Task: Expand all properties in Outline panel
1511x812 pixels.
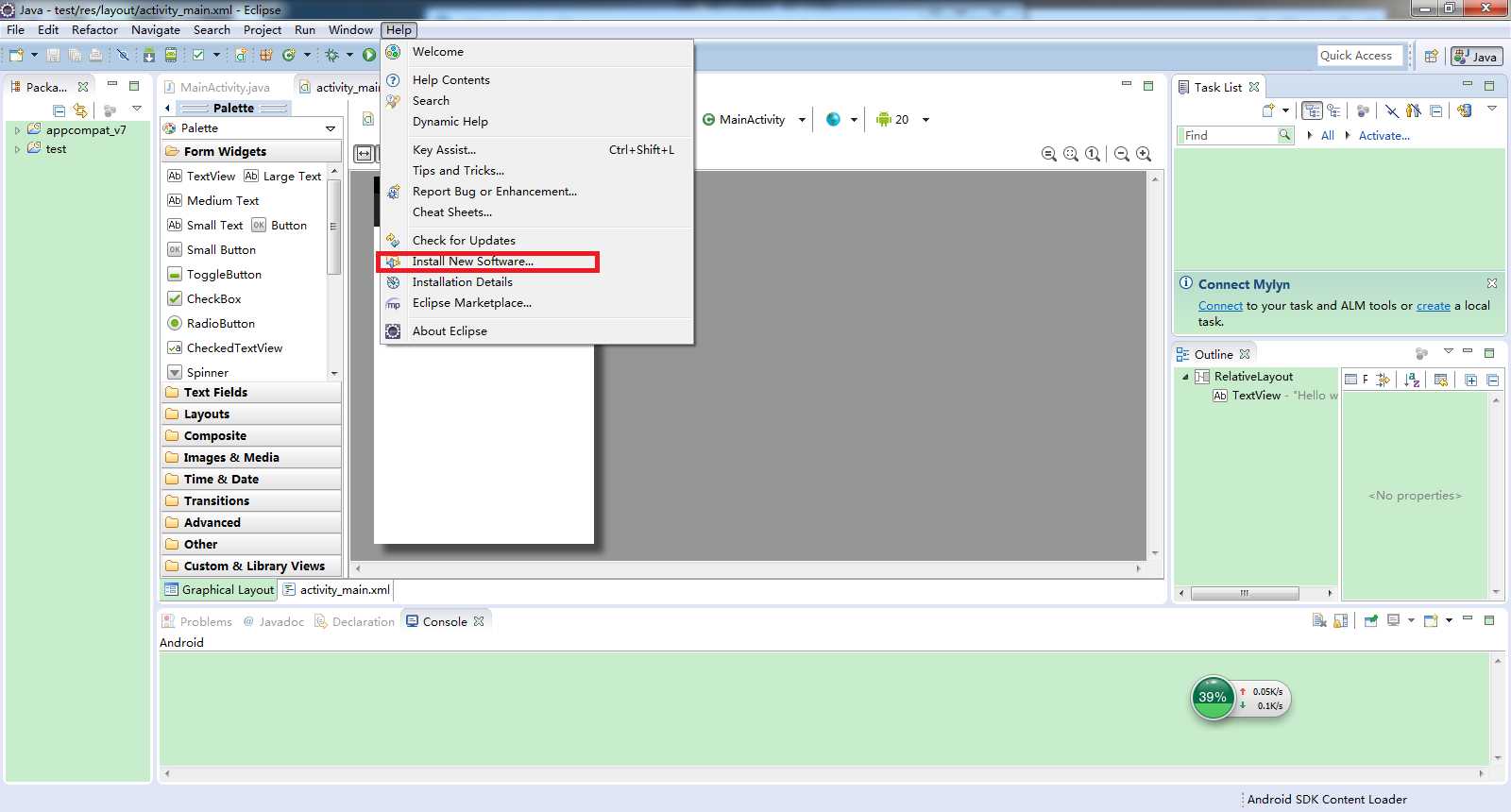Action: pyautogui.click(x=1470, y=380)
